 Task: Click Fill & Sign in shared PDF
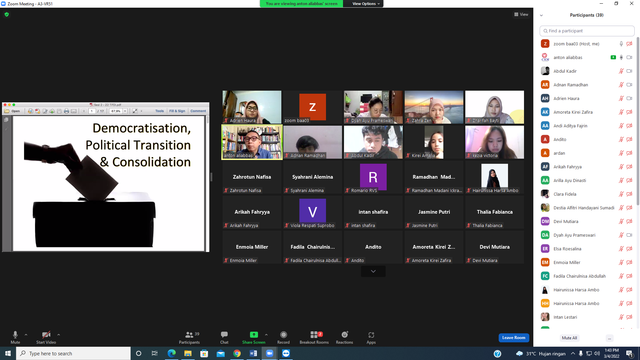coord(177,111)
